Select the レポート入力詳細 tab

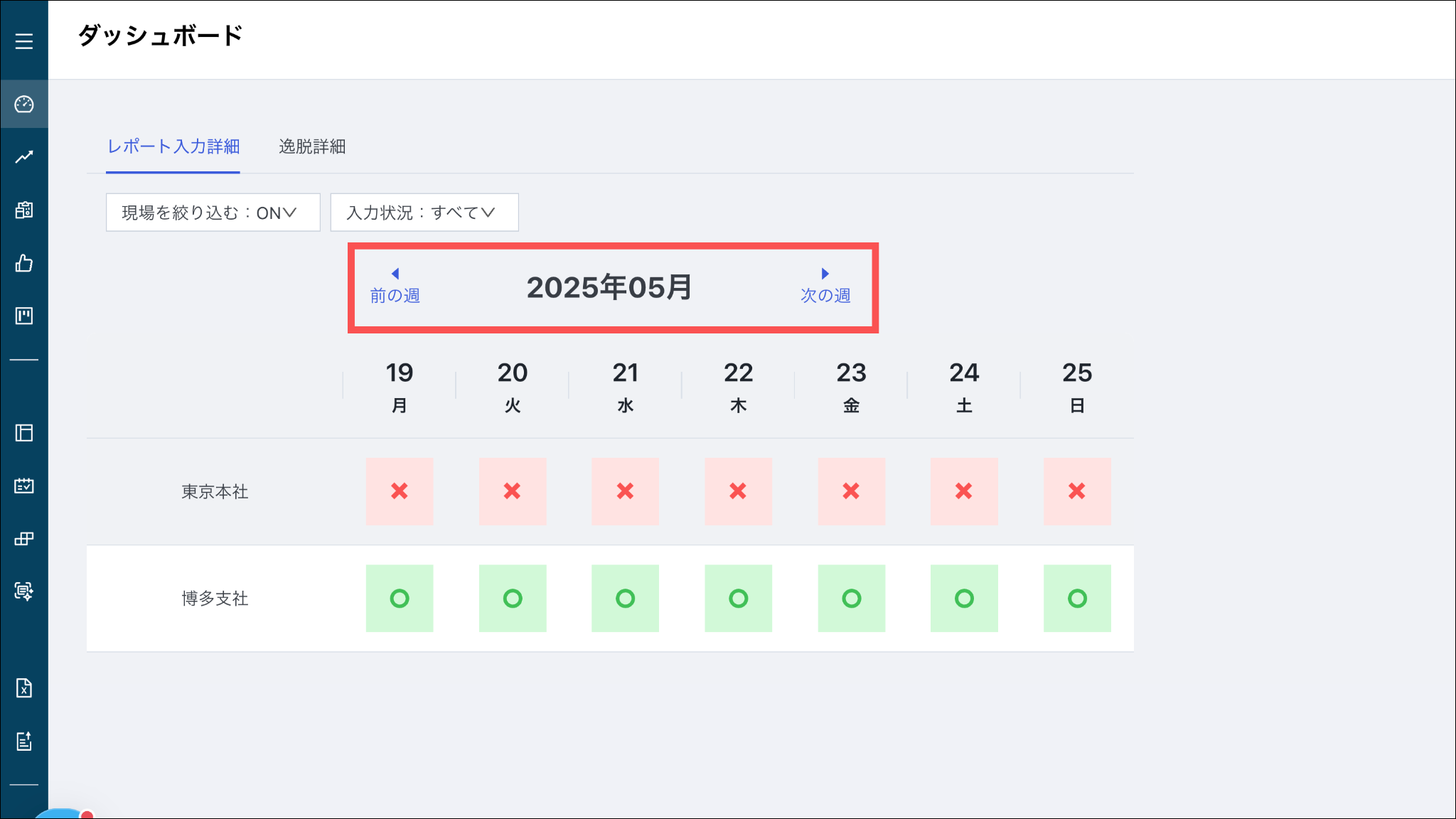click(x=173, y=146)
